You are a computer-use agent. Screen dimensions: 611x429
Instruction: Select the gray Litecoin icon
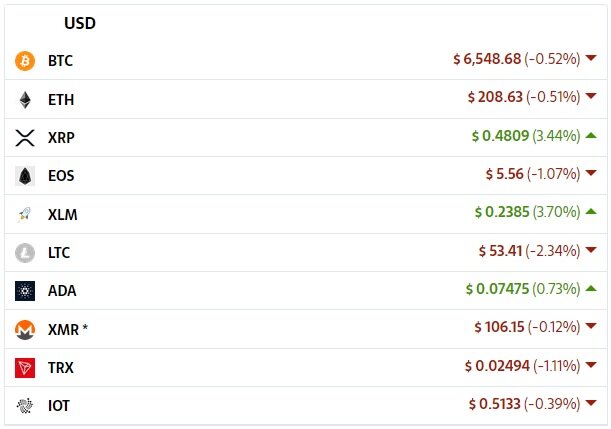coord(25,253)
